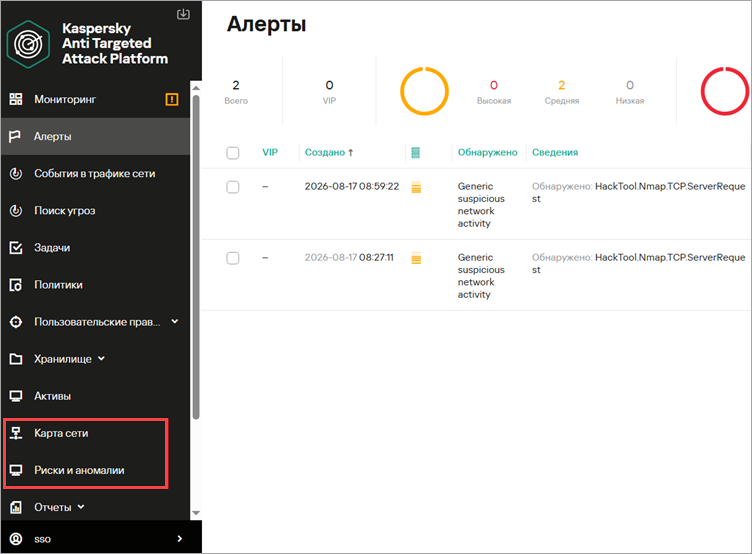The image size is (752, 554).
Task: Click Generic suspicious network activity in 08:27:11 row
Action: click(481, 276)
